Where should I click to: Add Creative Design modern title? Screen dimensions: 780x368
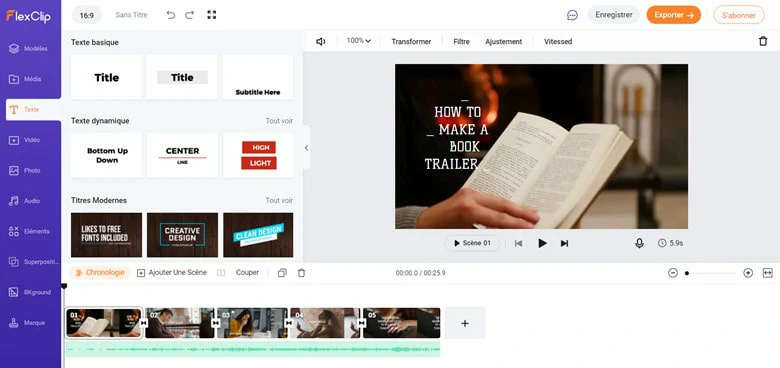coord(182,235)
